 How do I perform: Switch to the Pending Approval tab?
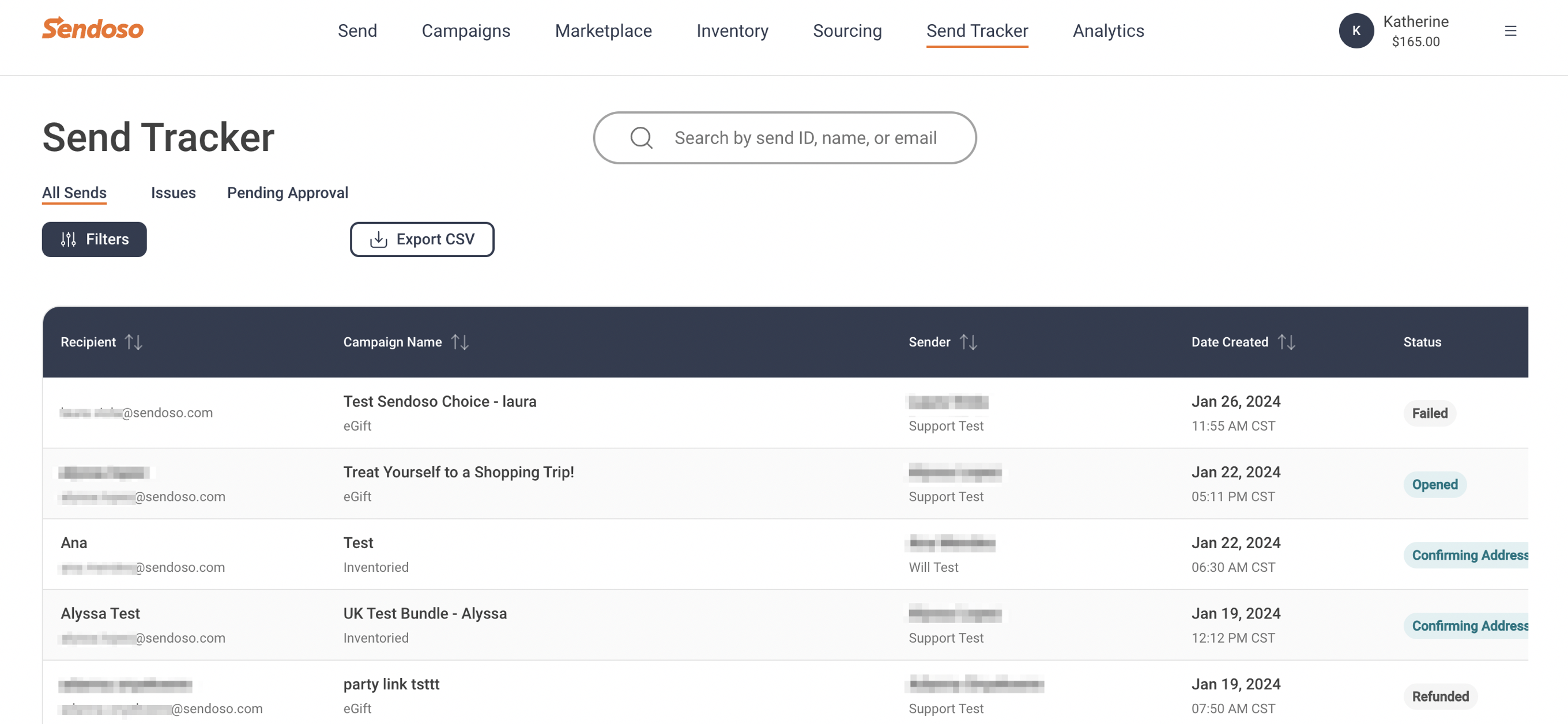[287, 193]
